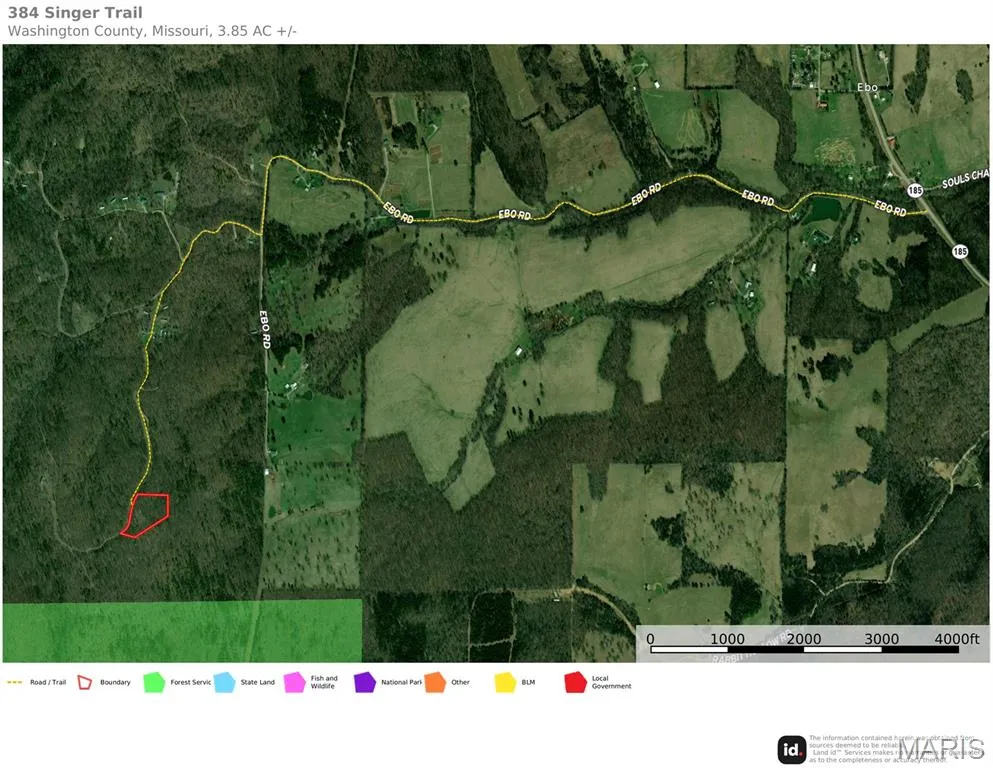Click the blue State Land legend icon

224,682
